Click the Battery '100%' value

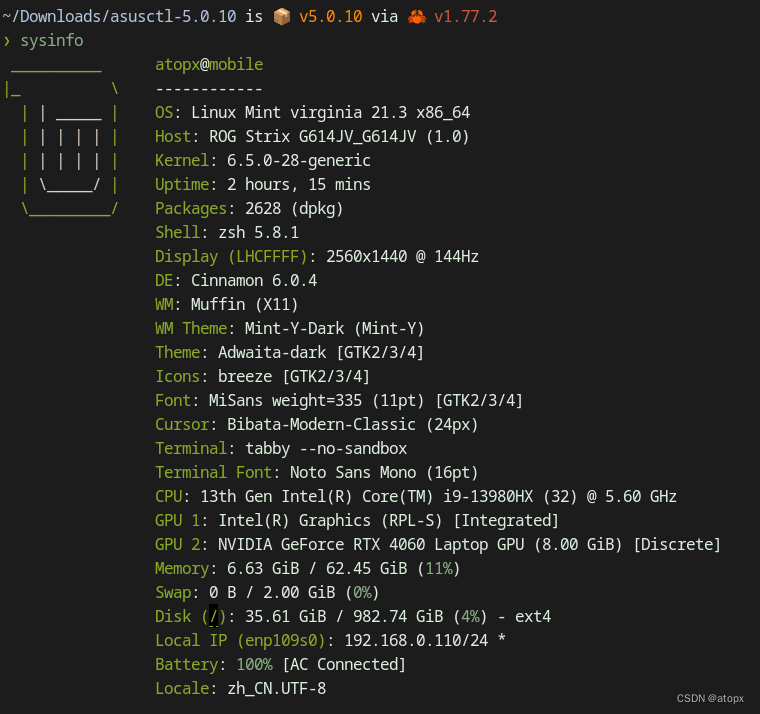pos(254,665)
